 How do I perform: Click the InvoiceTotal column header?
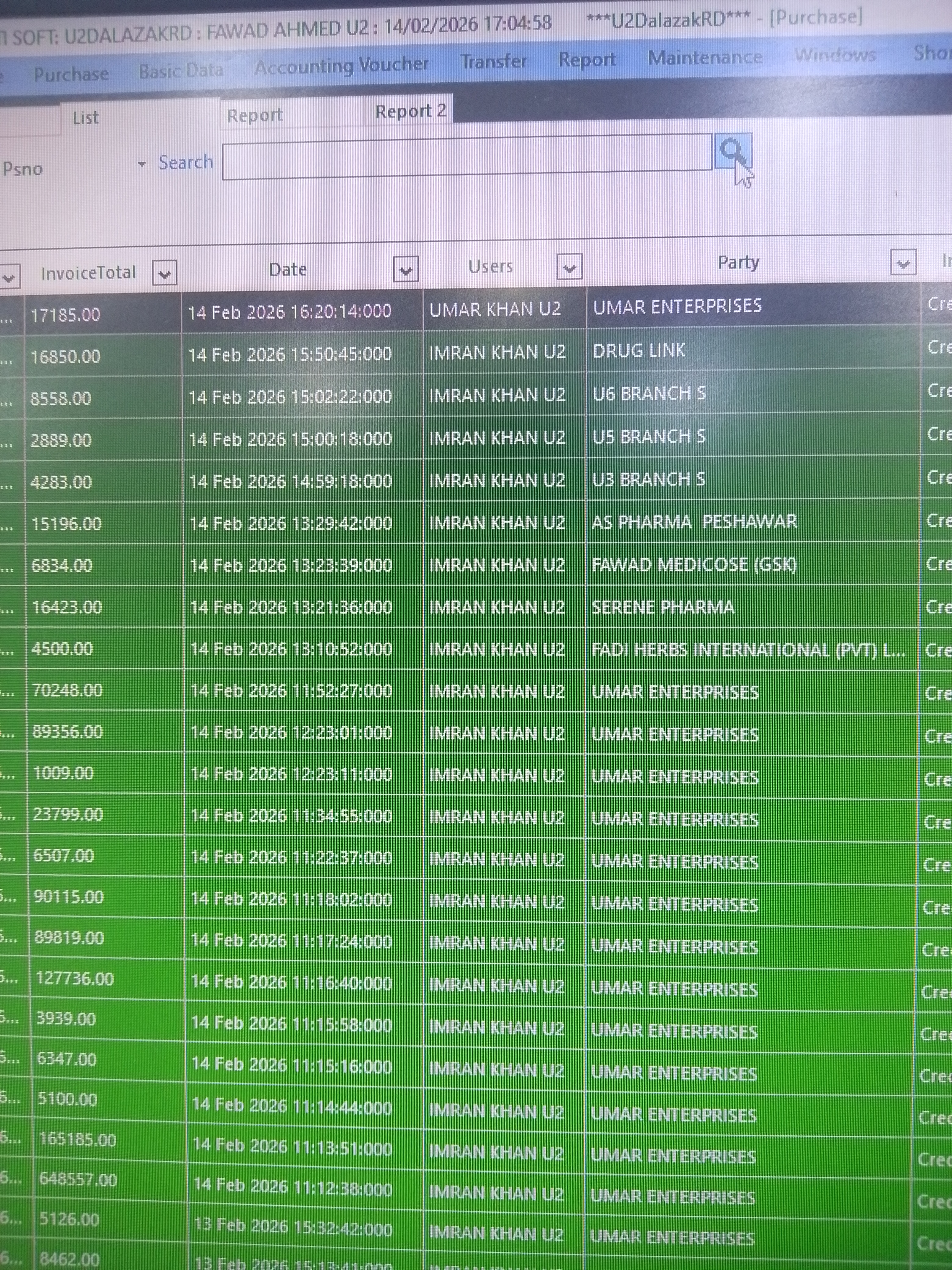click(x=88, y=273)
